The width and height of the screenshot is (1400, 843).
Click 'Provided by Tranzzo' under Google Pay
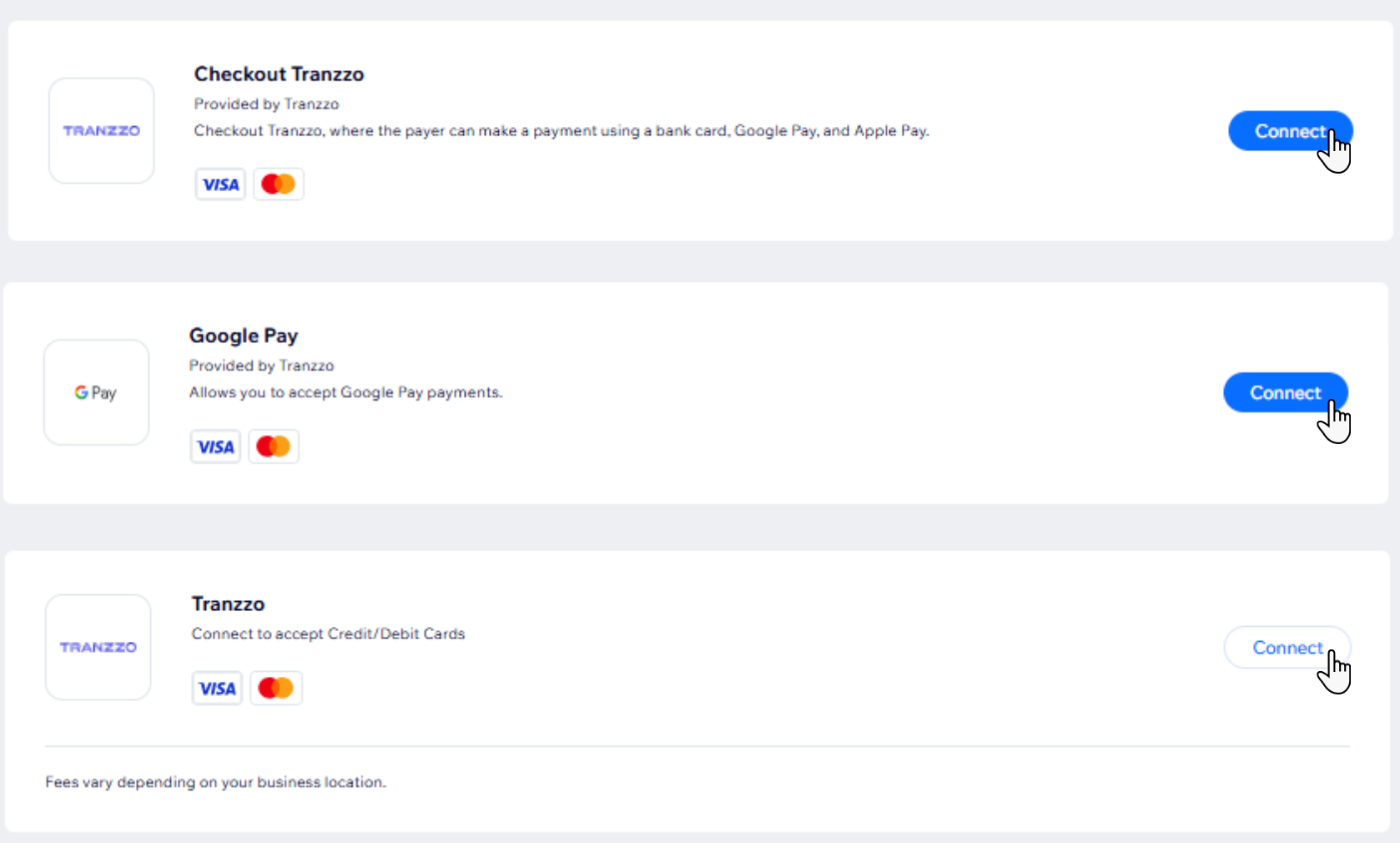tap(261, 366)
